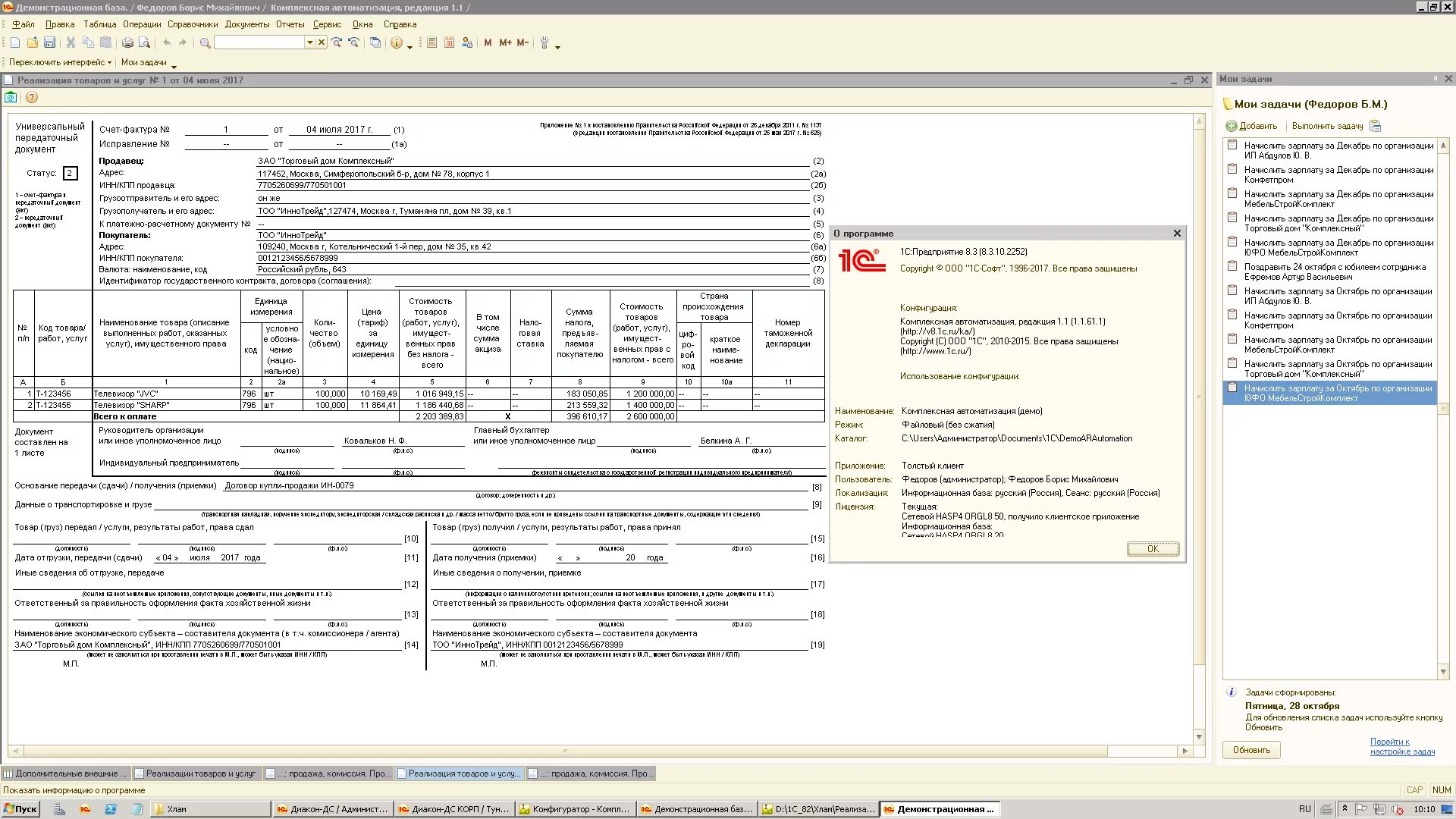The image size is (1456, 819).
Task: Create a new document with the New icon
Action: click(x=15, y=43)
